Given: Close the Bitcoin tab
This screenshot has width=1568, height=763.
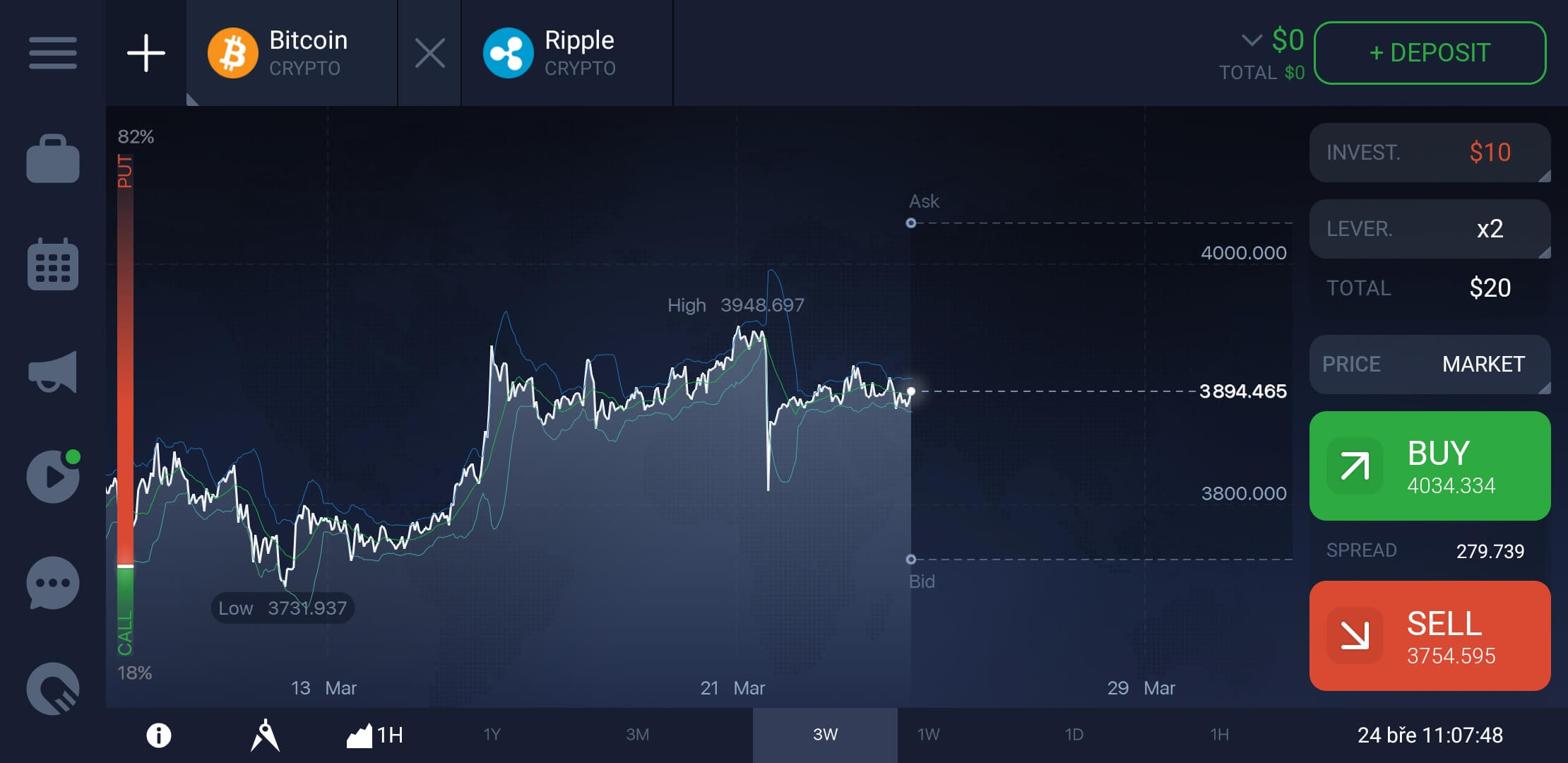Looking at the screenshot, I should (x=429, y=53).
